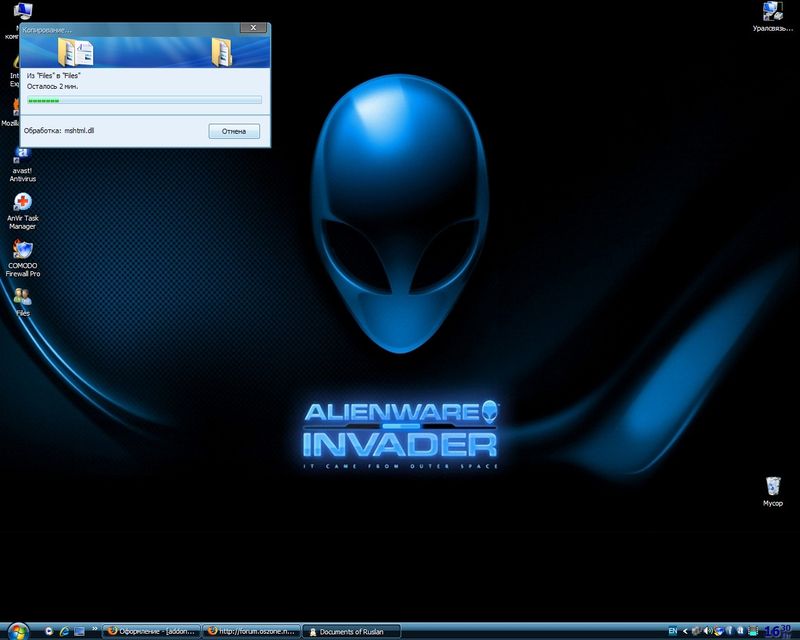Screen dimensions: 800x640
Task: Click the 'Осталось 2 мин.' text
Action: (x=53, y=87)
